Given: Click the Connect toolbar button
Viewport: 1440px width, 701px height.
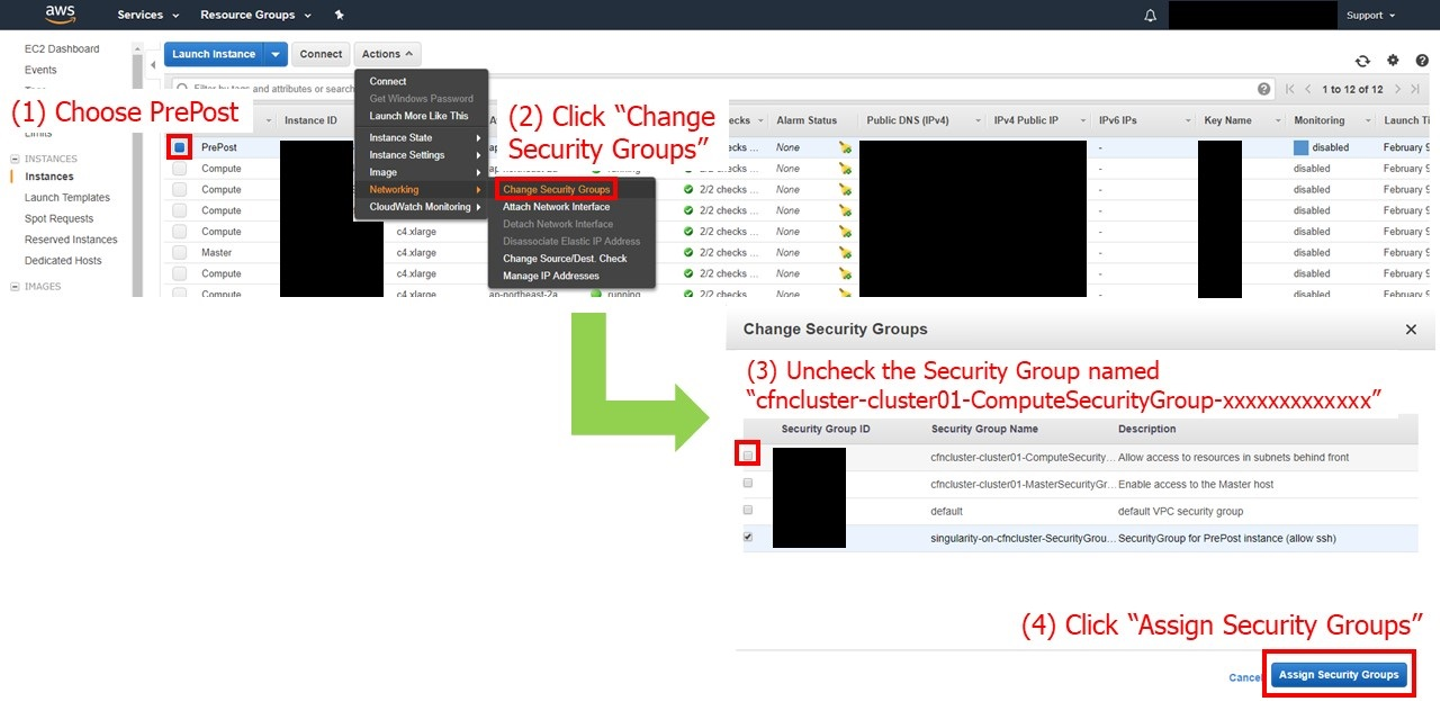Looking at the screenshot, I should click(321, 54).
